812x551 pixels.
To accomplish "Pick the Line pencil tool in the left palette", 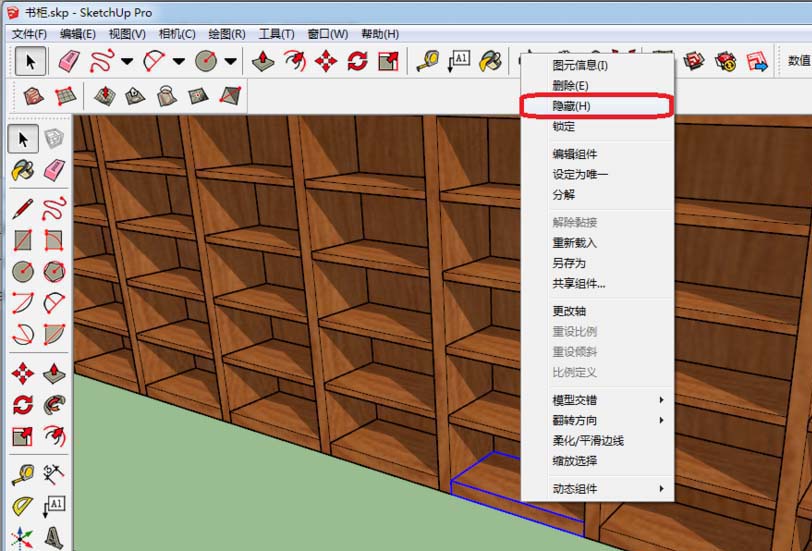I will pyautogui.click(x=23, y=209).
